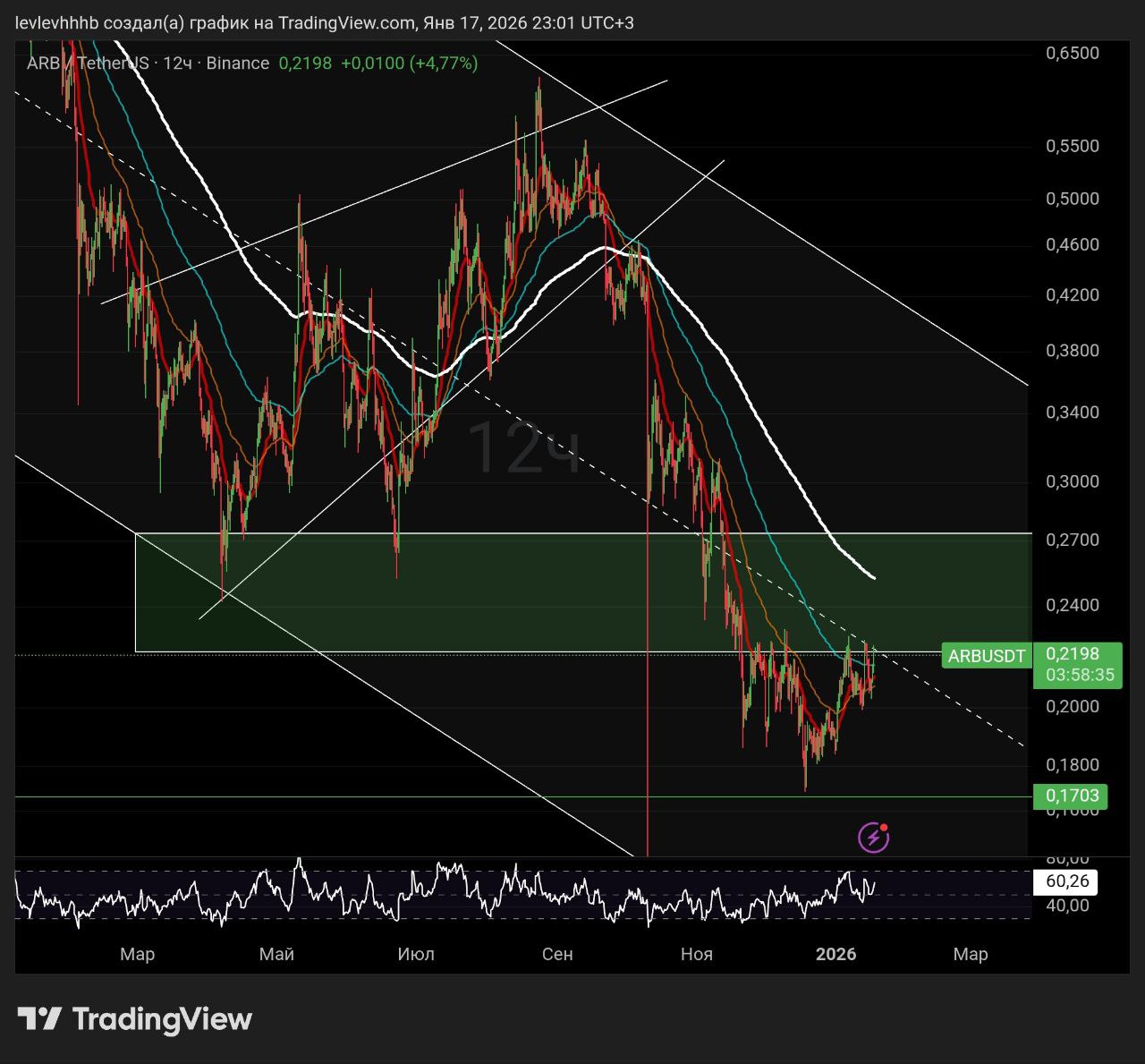
Task: Click the +0,0100 (+4,77%) change value
Action: 409,63
